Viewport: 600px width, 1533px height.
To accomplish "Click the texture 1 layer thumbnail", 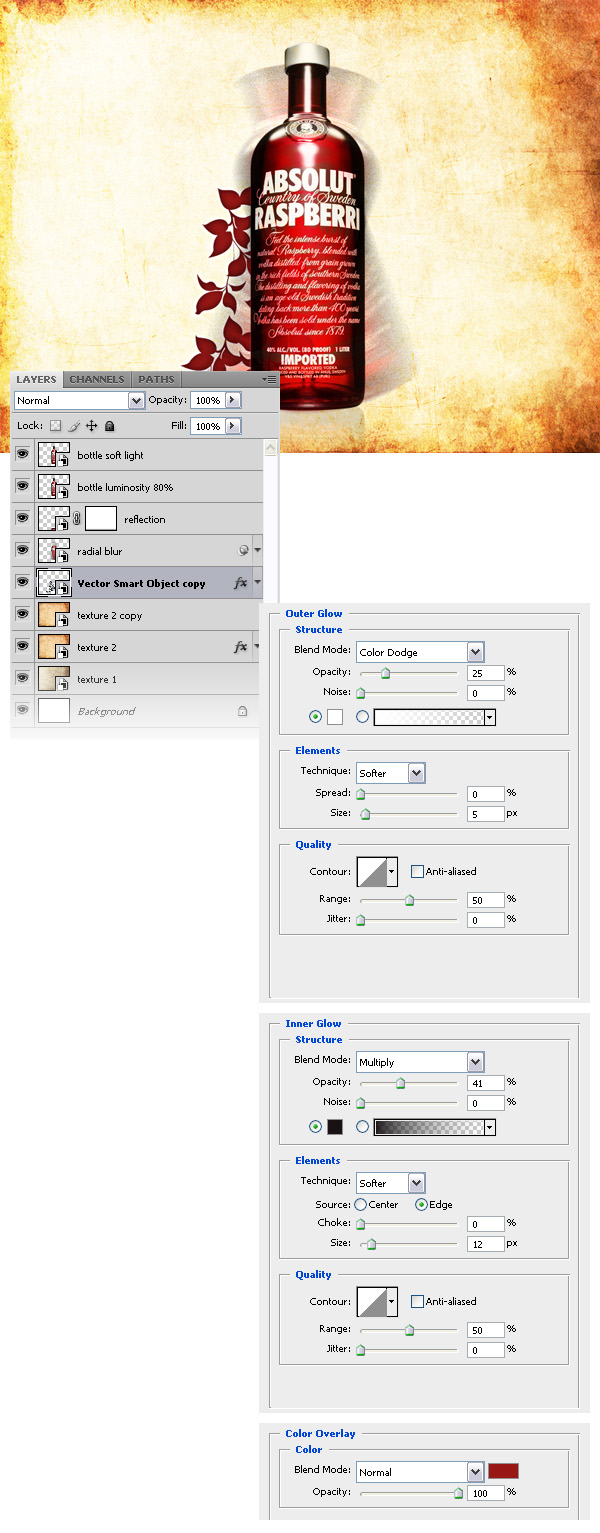I will point(54,679).
